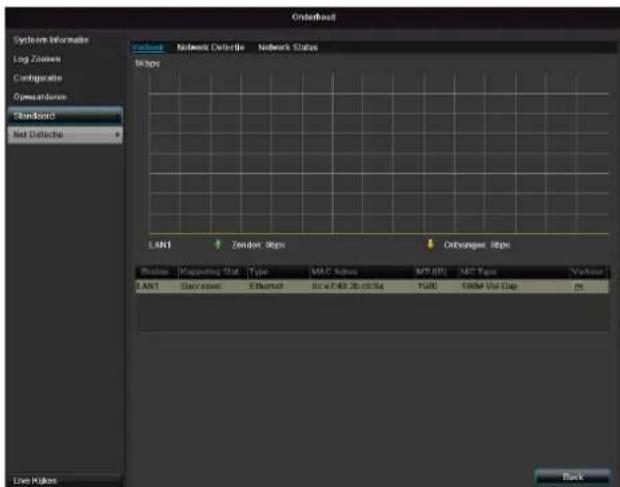Click the Back button
Screen dimensions: 620x487
point(573,477)
